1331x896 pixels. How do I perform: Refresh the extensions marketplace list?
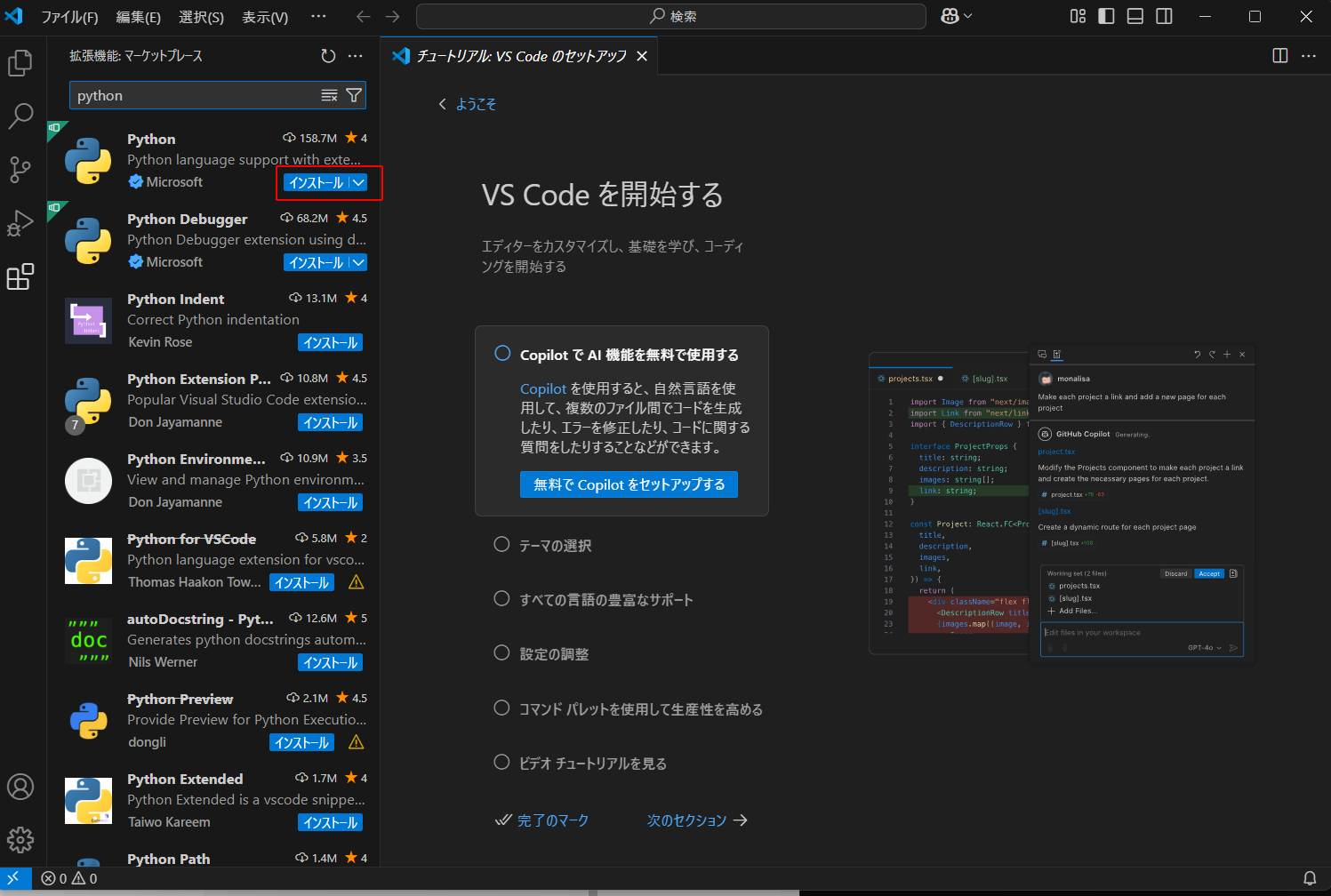(x=328, y=56)
